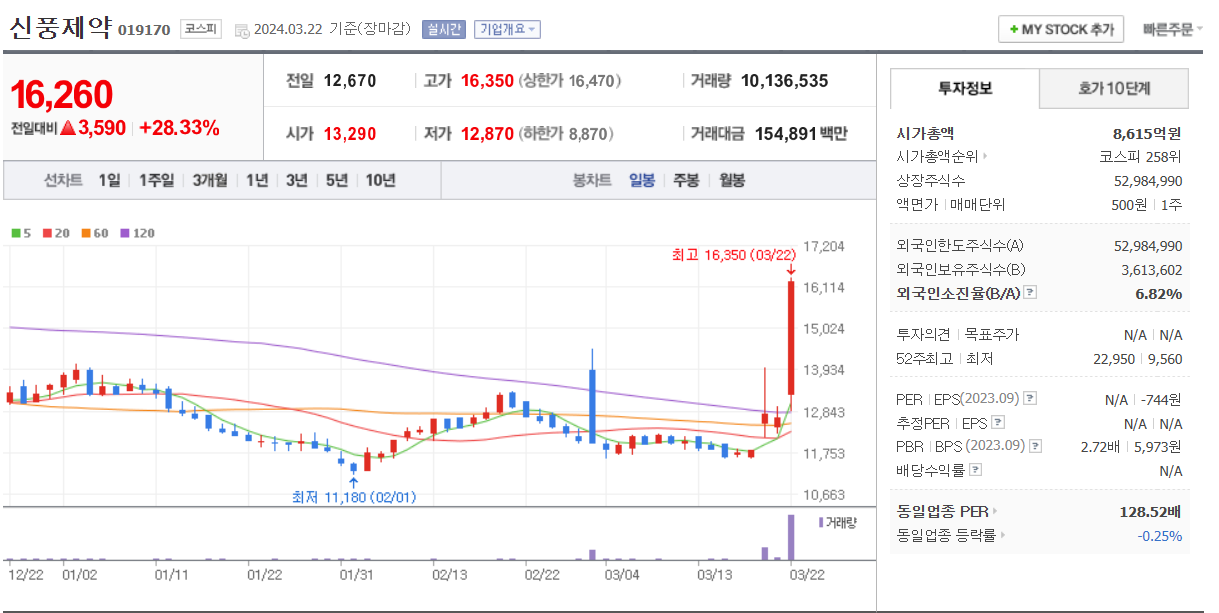Click the tall red 03/22 candlestick
Image resolution: width=1219 pixels, height=613 pixels.
[791, 338]
